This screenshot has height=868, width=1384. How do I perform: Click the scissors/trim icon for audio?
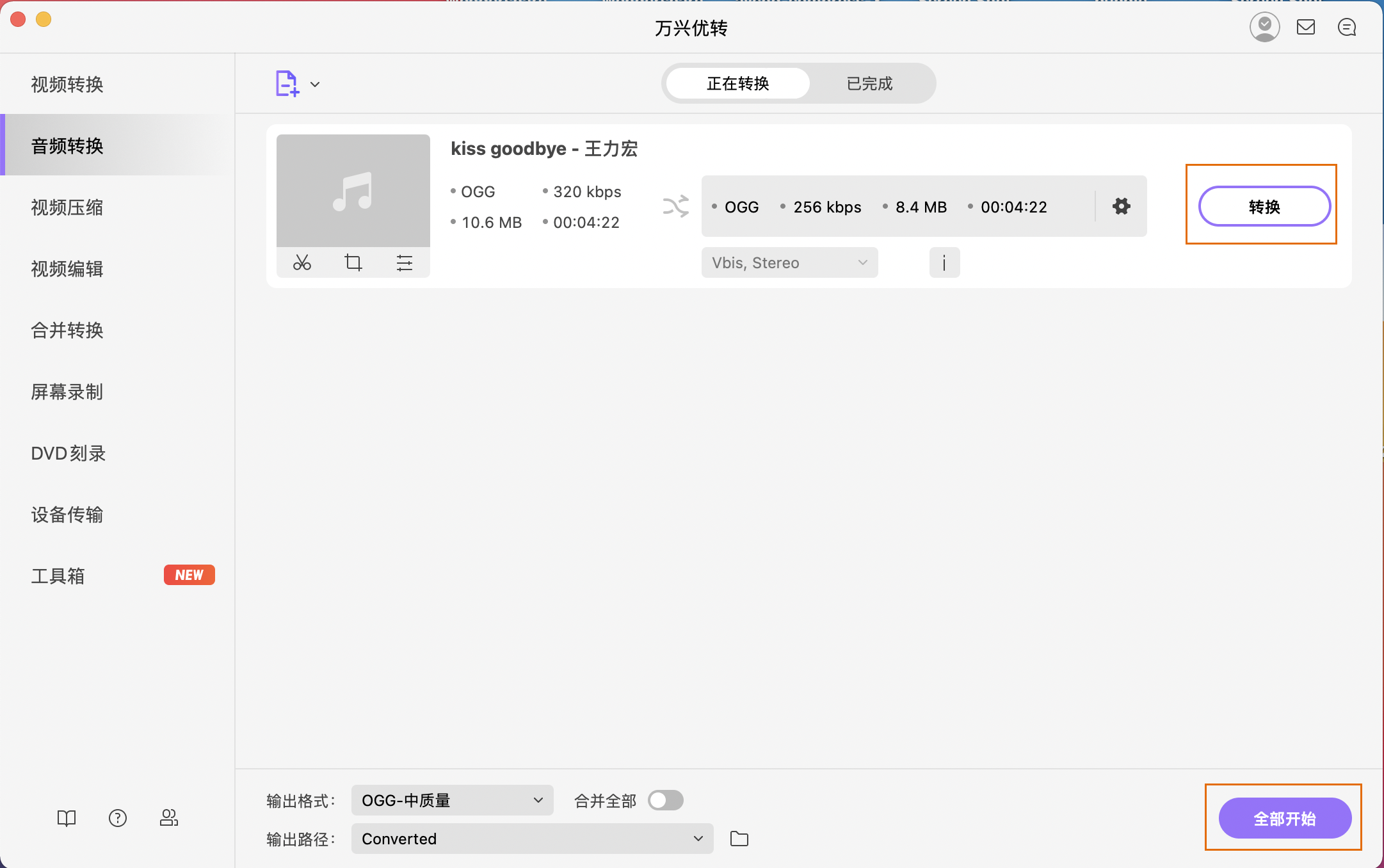click(x=301, y=262)
